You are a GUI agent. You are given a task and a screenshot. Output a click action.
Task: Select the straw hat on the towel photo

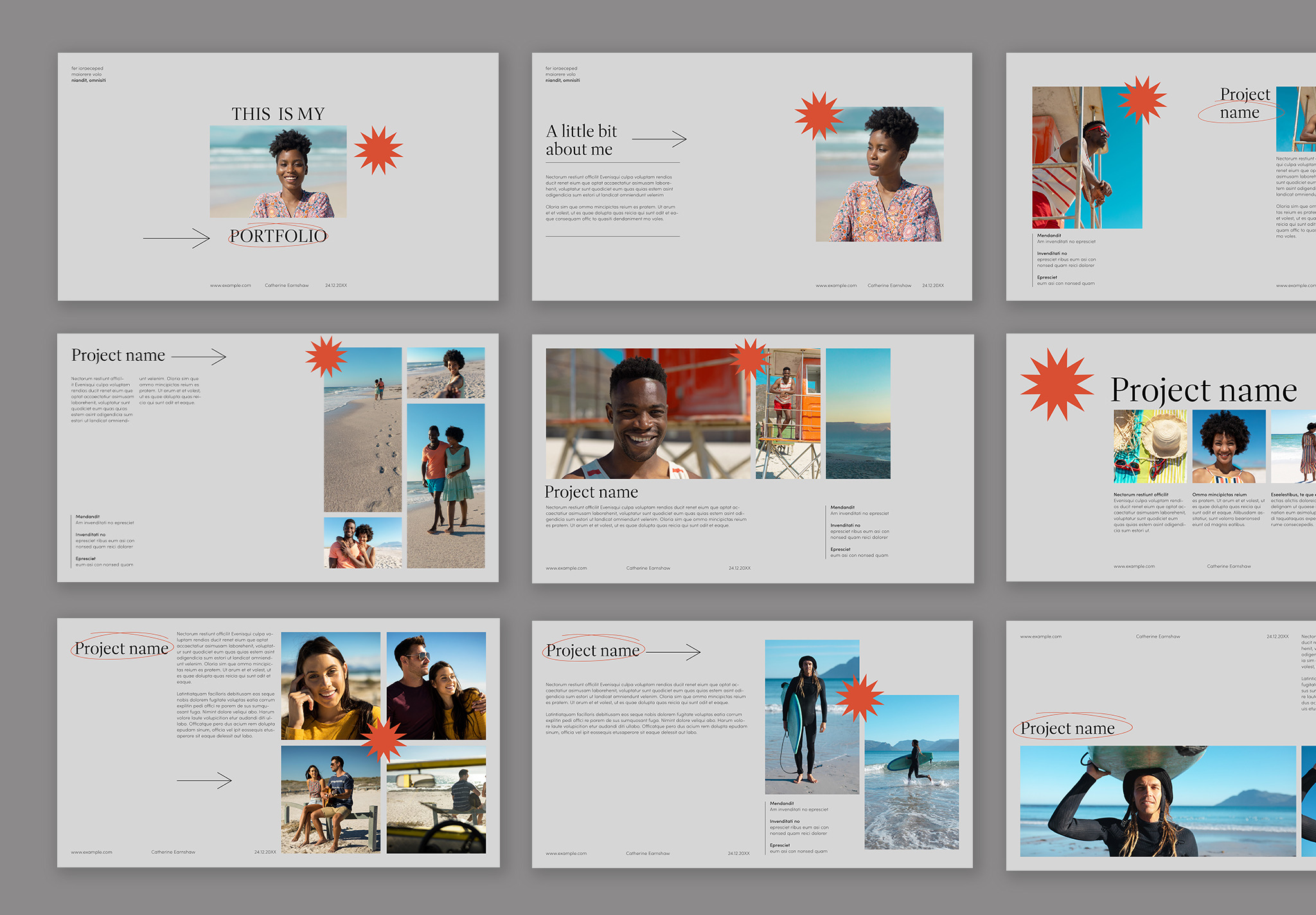1150,447
